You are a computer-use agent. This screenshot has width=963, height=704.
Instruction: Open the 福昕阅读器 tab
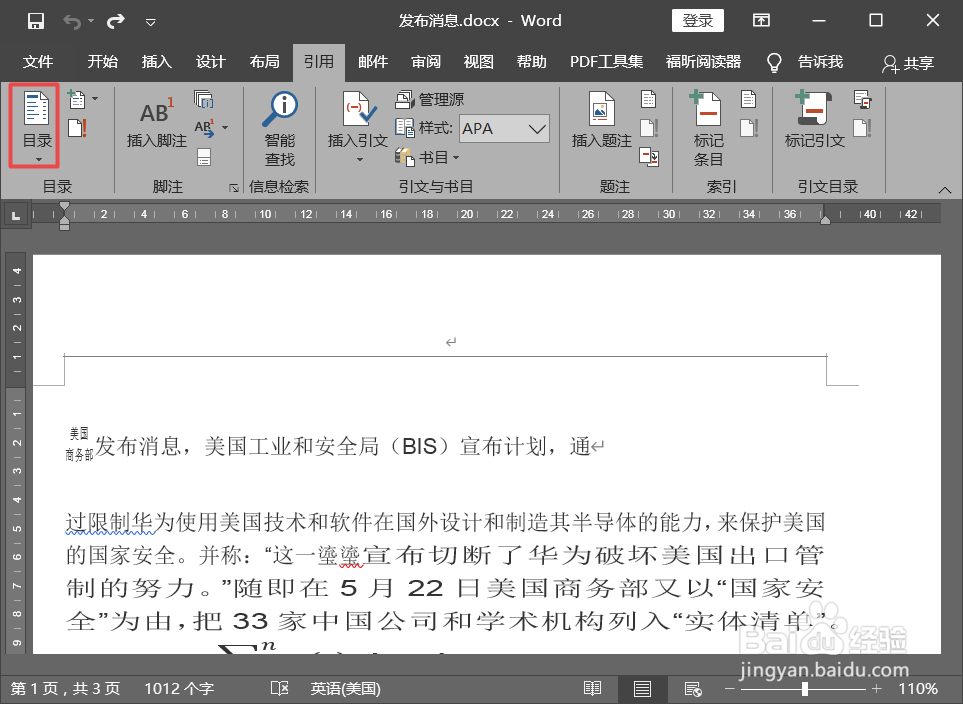(x=703, y=62)
